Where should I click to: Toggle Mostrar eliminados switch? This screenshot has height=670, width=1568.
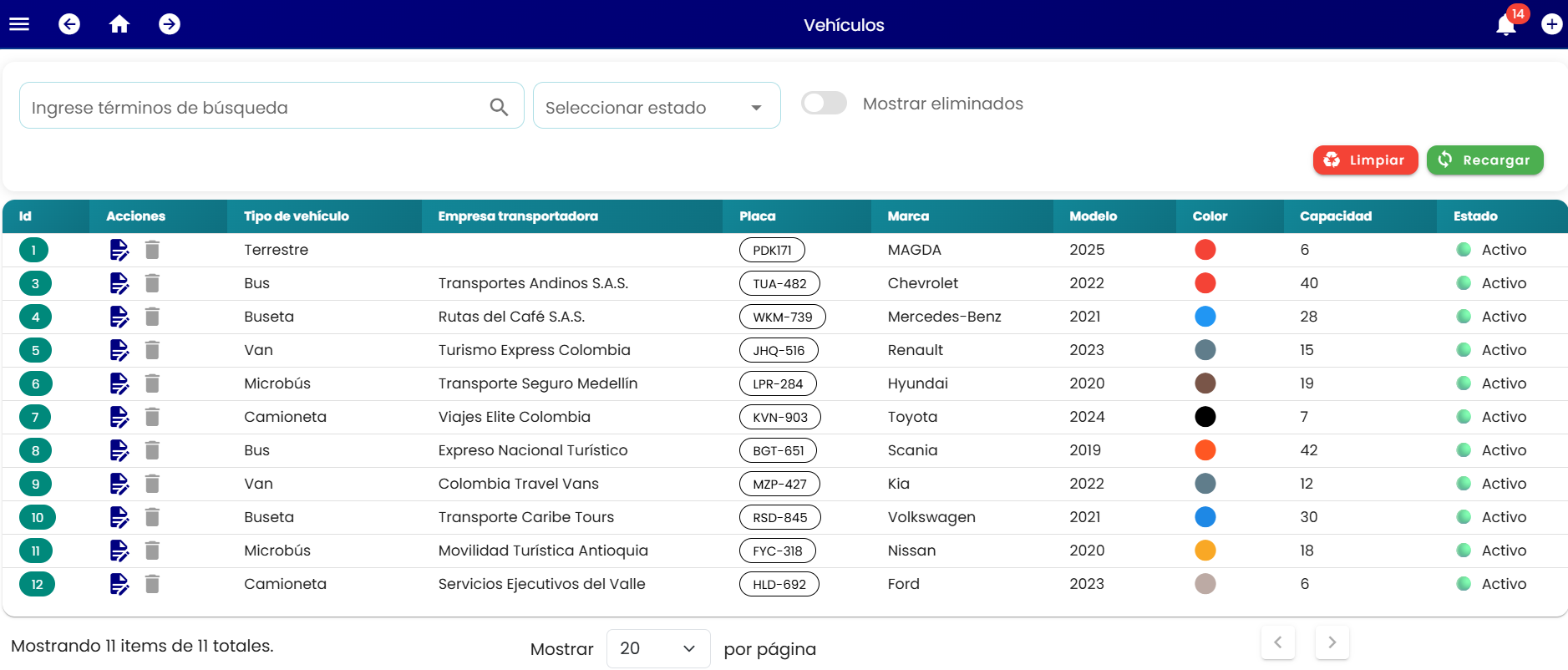(824, 103)
